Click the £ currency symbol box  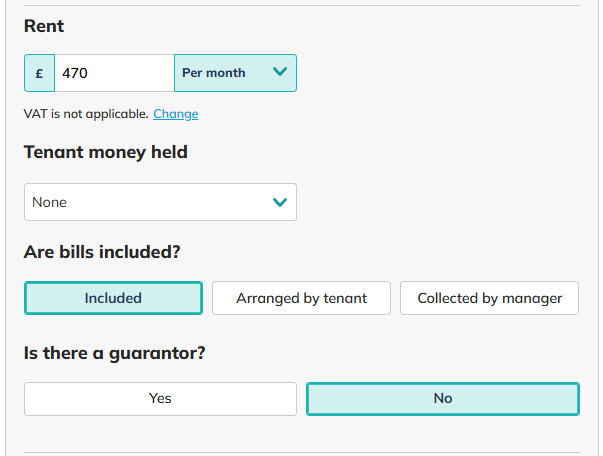[x=39, y=73]
